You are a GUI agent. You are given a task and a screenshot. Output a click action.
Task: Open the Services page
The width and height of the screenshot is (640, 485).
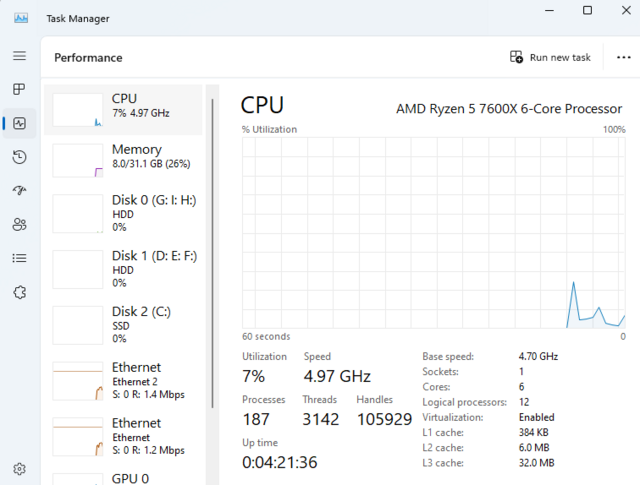pos(19,292)
